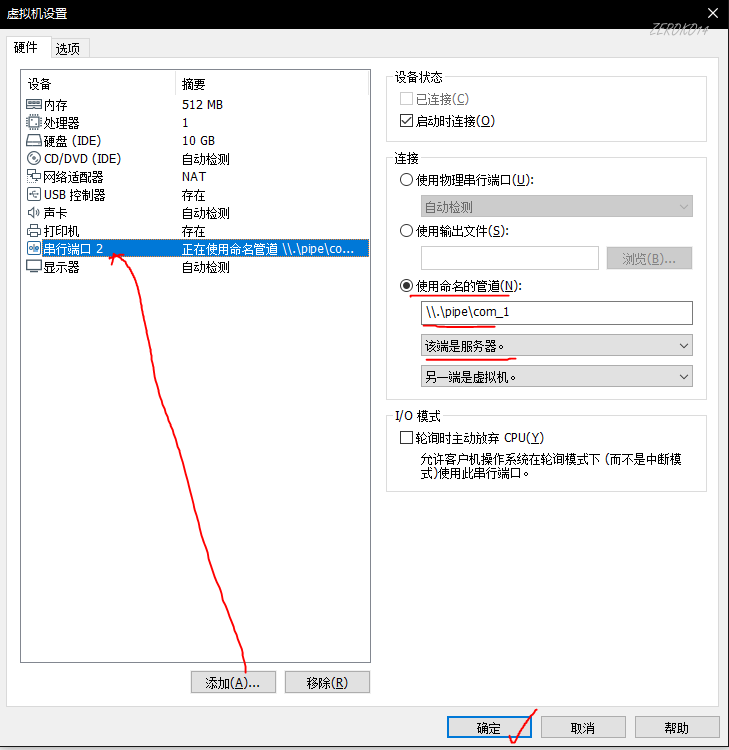Click the sound card (声卡) speaker icon

[33, 212]
